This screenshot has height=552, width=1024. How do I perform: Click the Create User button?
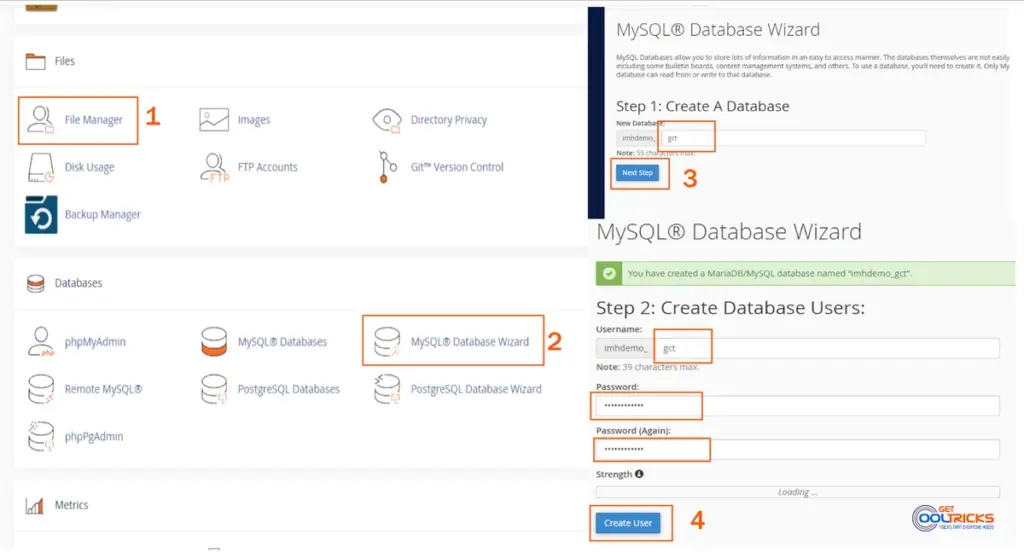[x=628, y=523]
